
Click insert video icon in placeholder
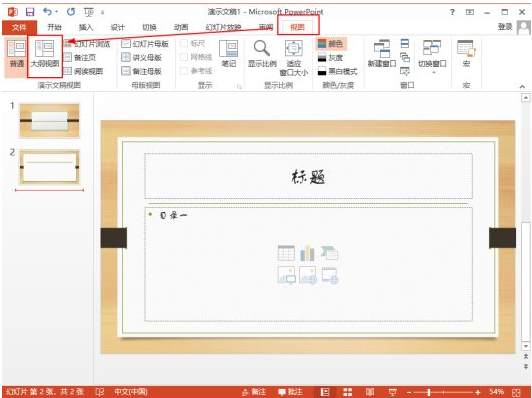click(x=330, y=274)
